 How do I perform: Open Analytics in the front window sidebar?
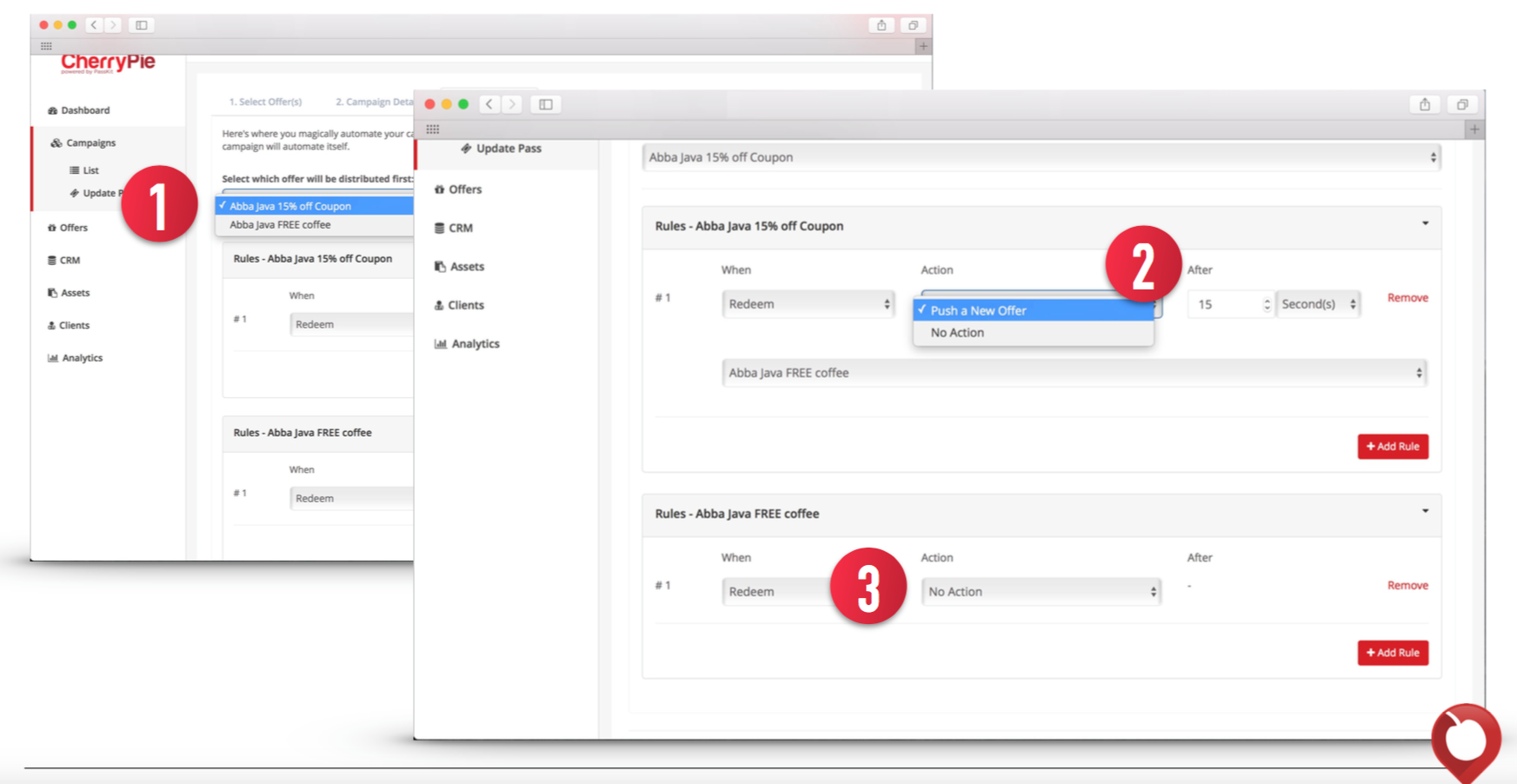pos(476,344)
